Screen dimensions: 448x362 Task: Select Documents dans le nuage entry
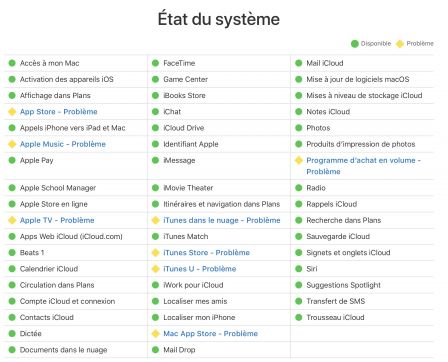pos(63,350)
